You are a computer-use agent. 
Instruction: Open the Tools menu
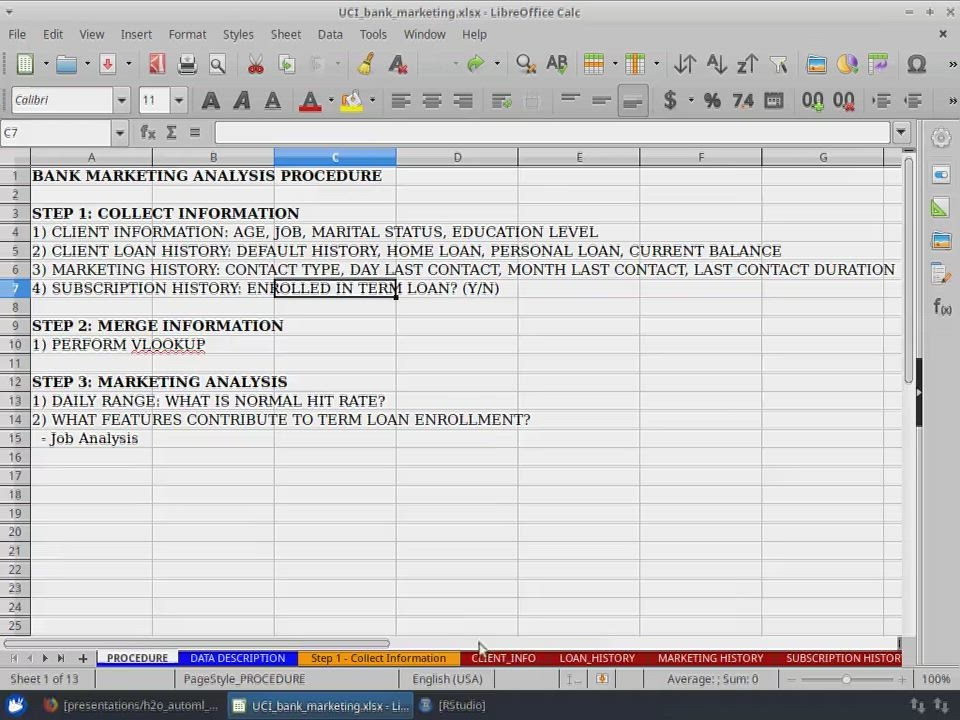click(373, 34)
